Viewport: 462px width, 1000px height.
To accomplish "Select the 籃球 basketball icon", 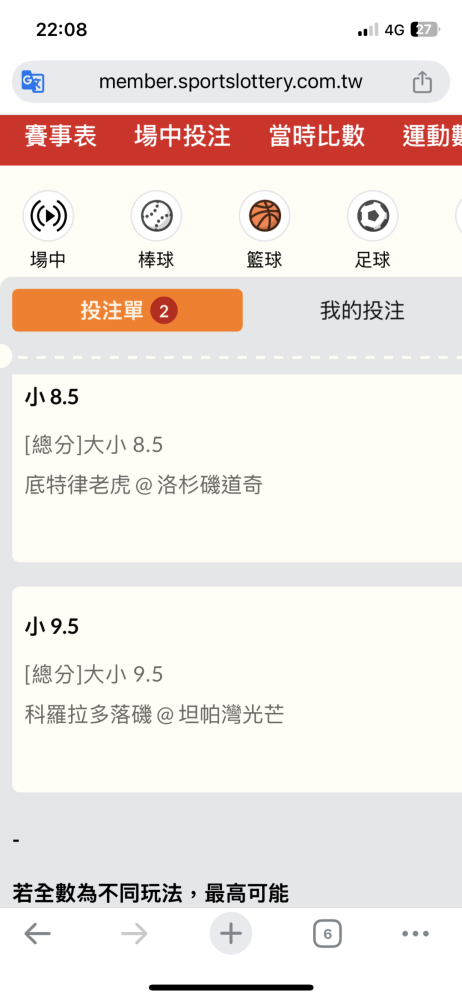I will (x=265, y=216).
